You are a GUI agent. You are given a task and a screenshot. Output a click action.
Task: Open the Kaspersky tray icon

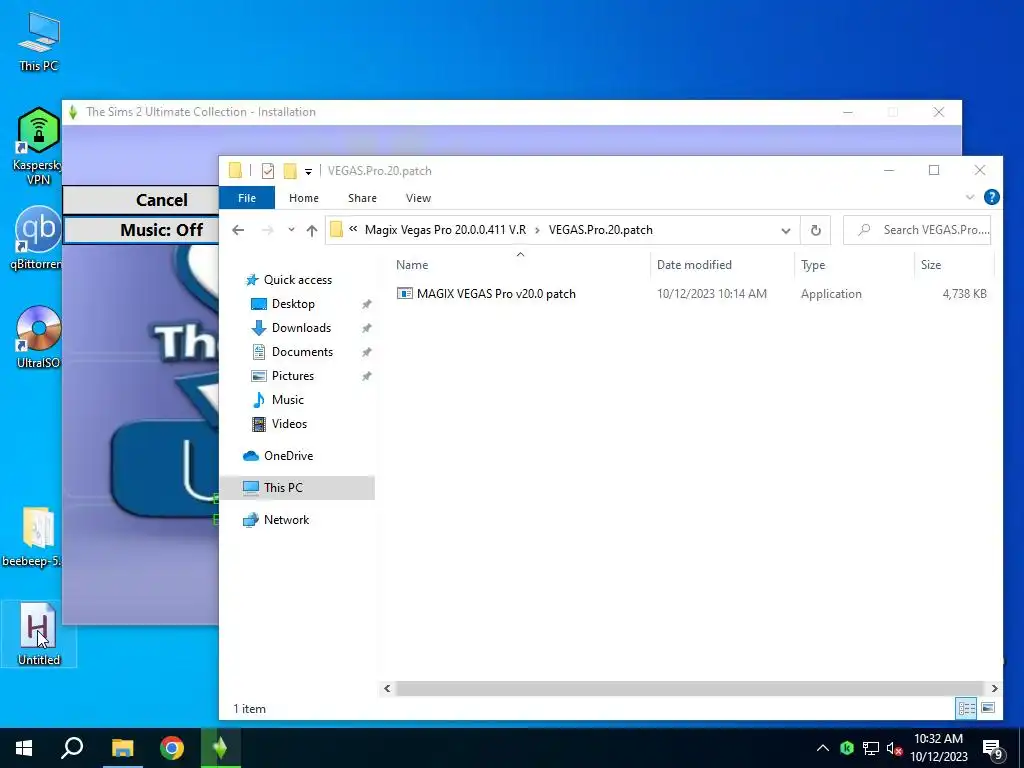pos(847,748)
